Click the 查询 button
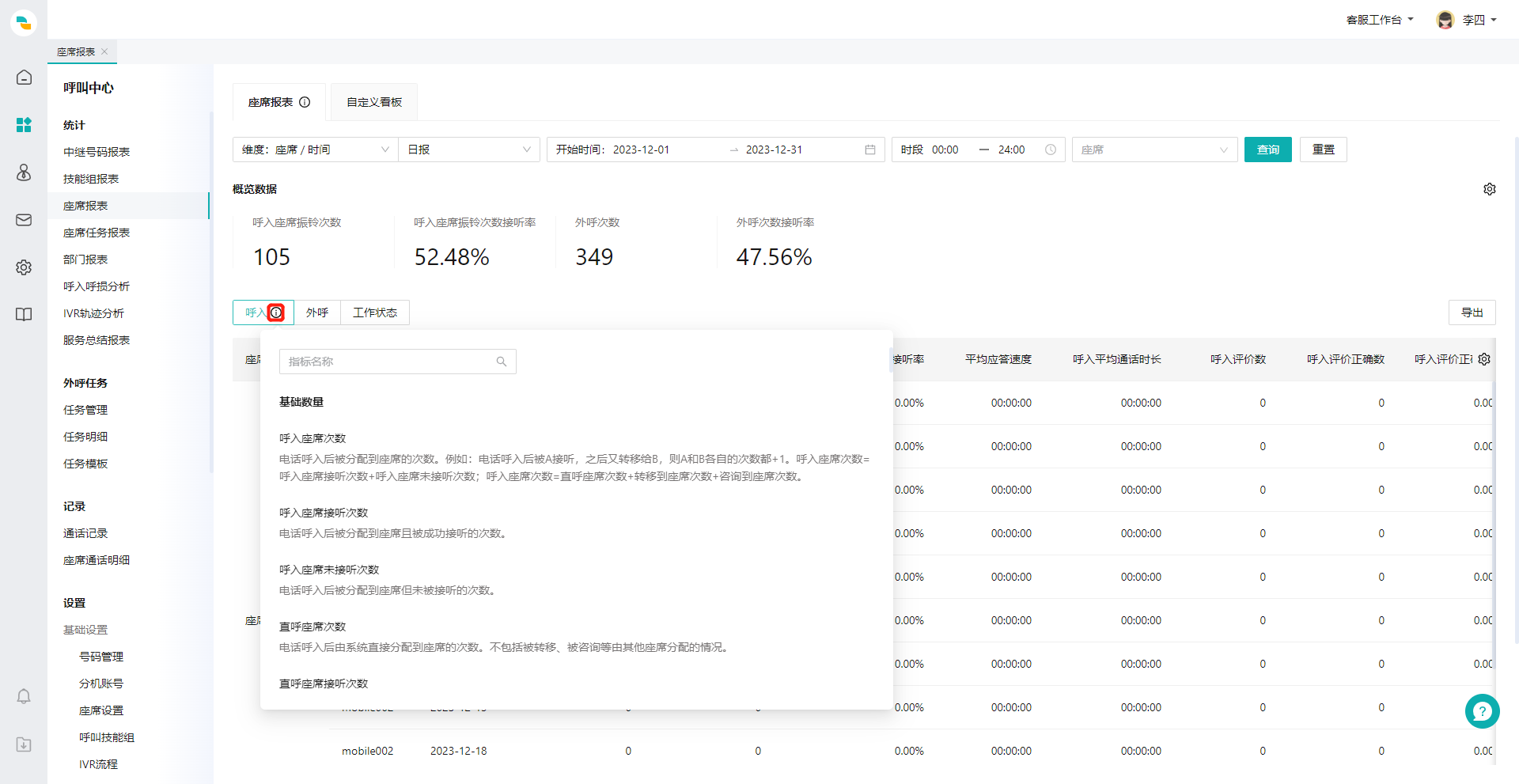 (1268, 150)
